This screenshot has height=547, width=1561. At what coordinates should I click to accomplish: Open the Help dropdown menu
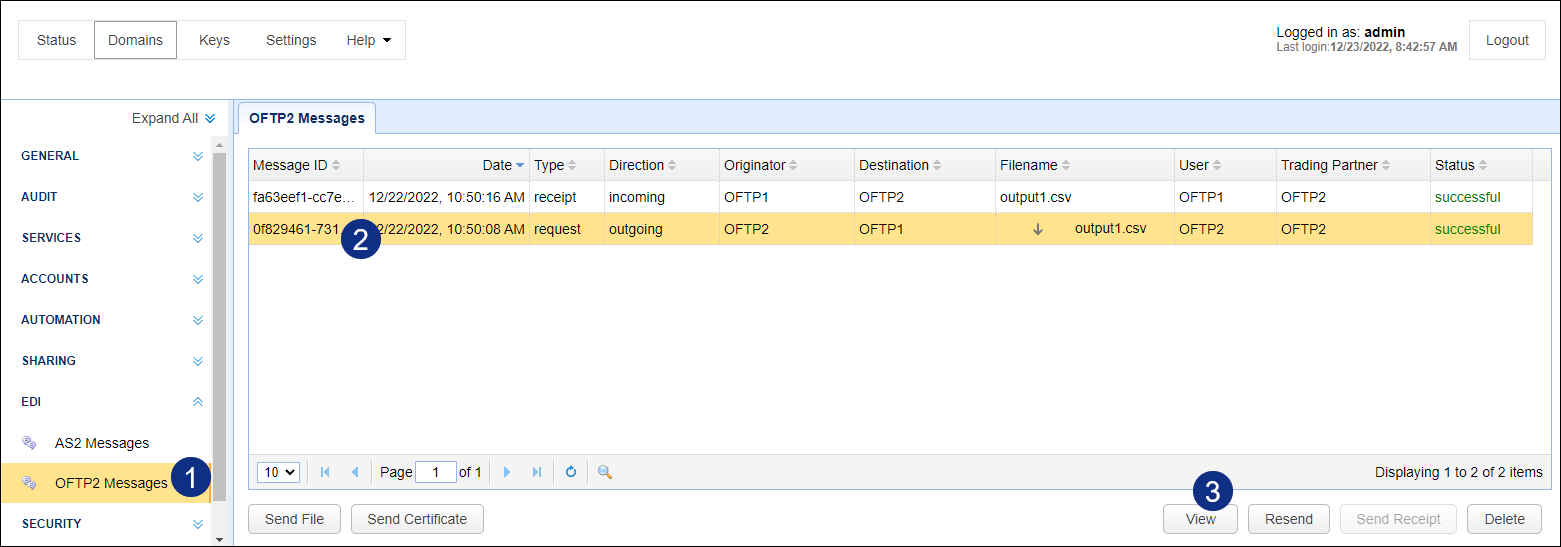click(368, 40)
